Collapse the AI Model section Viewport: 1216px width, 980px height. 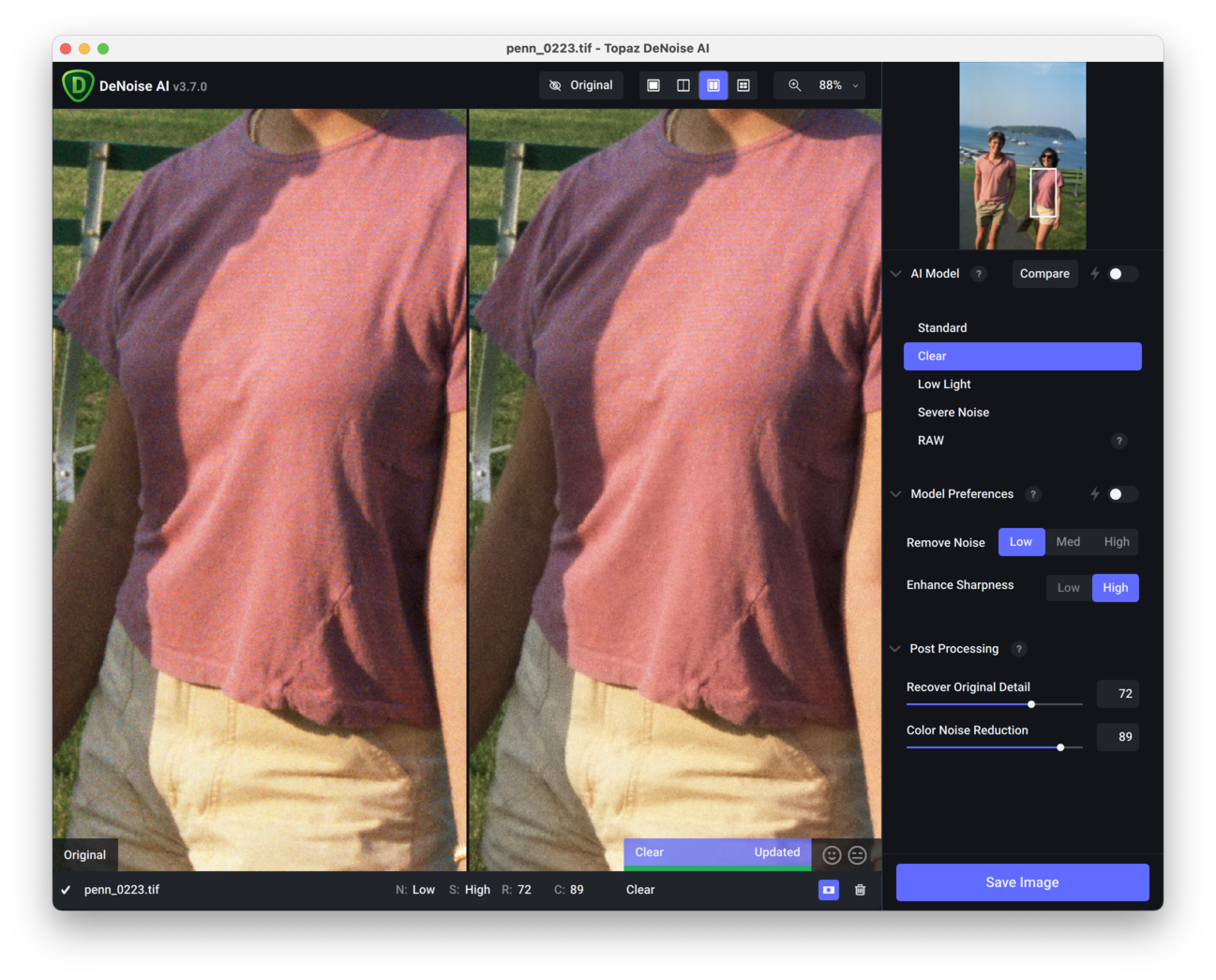896,274
